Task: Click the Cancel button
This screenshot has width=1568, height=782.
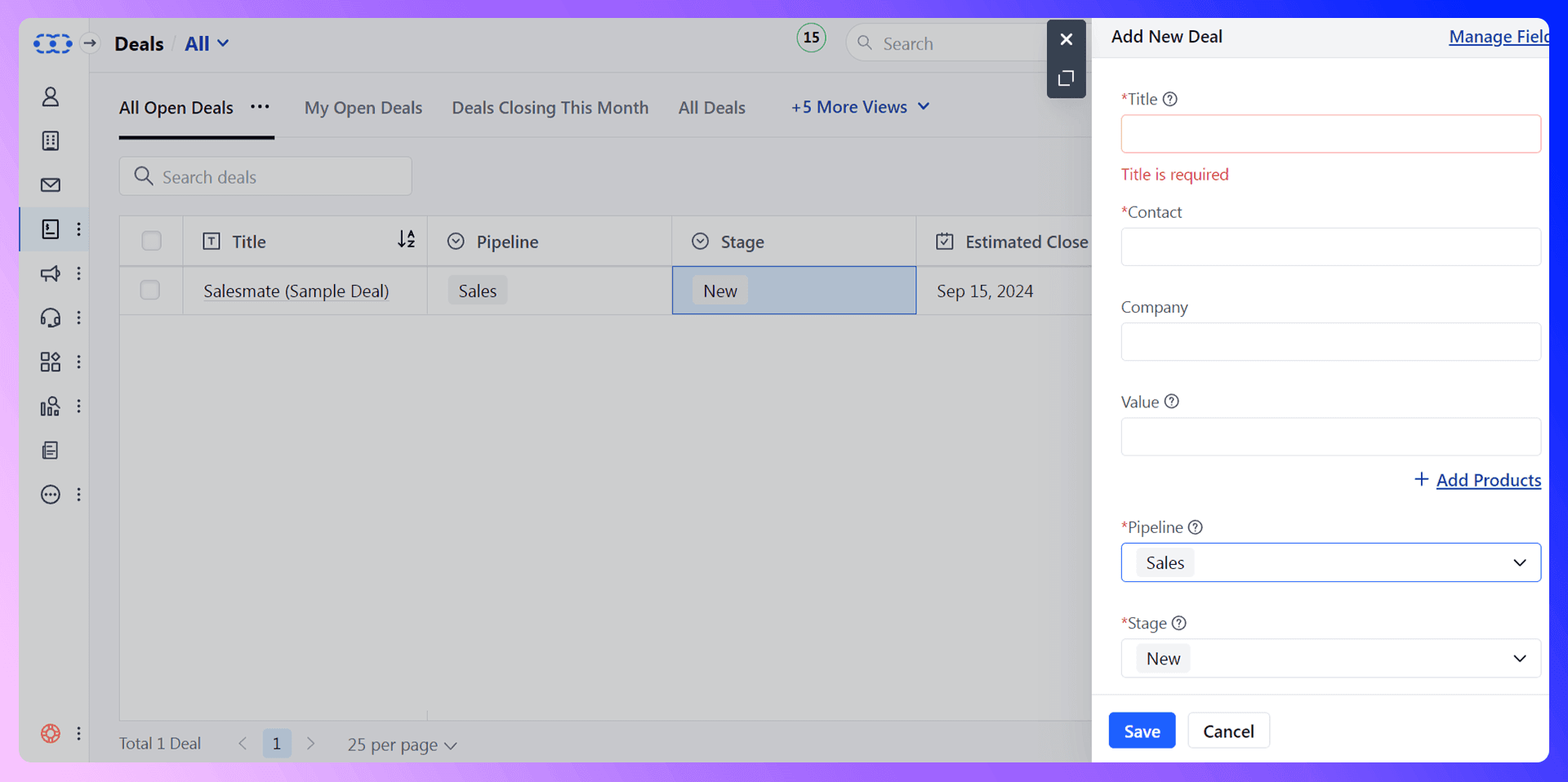Action: click(x=1228, y=731)
